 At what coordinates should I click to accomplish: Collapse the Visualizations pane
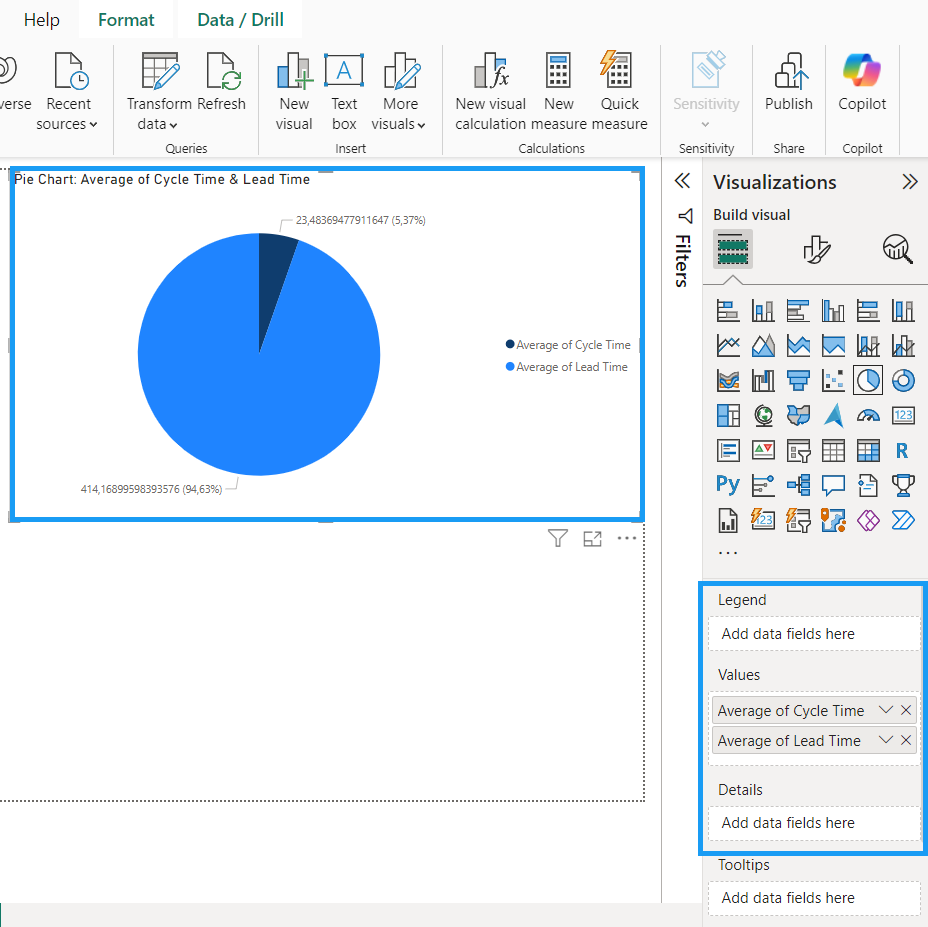click(x=909, y=182)
